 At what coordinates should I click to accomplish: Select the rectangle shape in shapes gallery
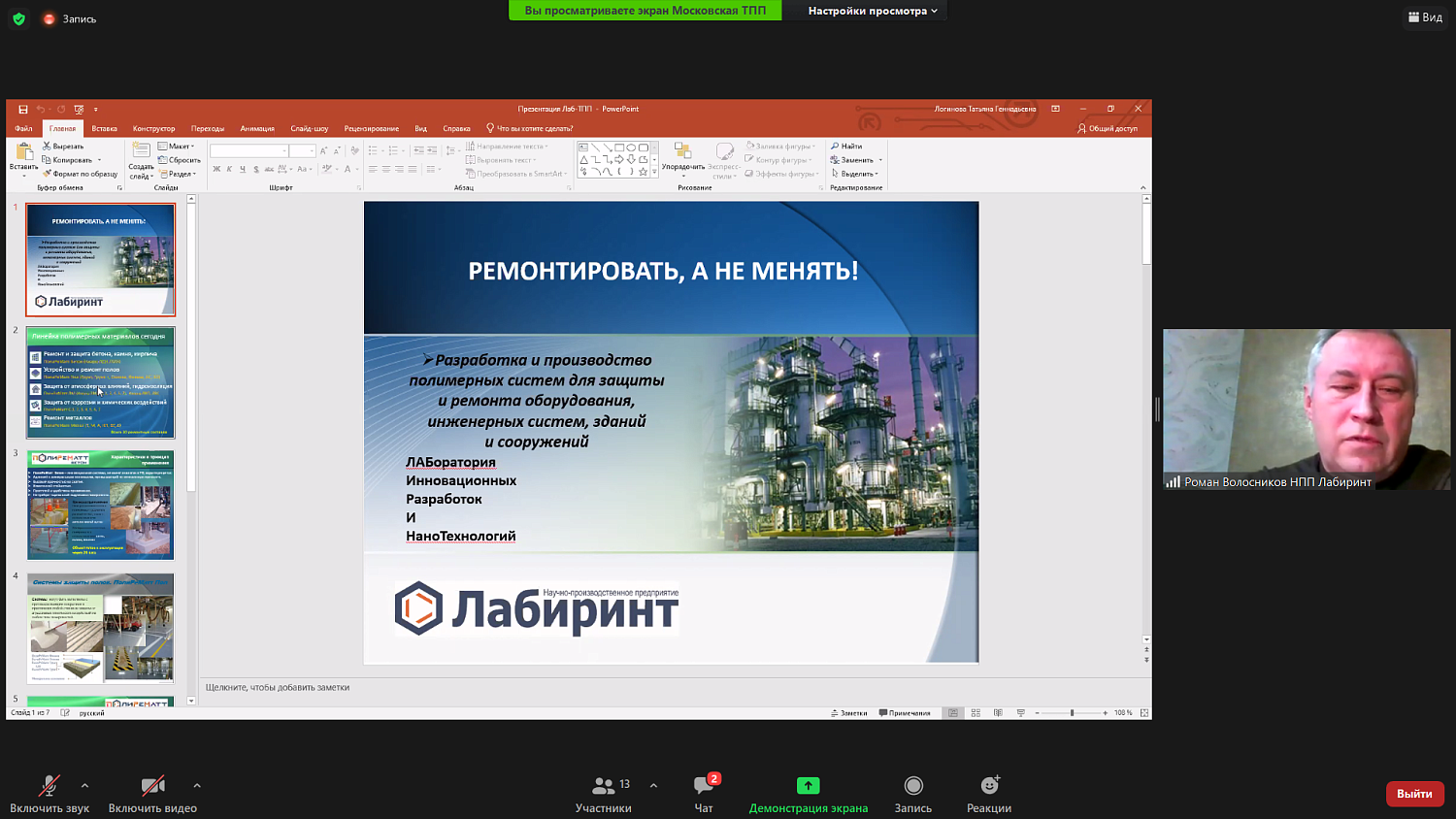pyautogui.click(x=619, y=147)
